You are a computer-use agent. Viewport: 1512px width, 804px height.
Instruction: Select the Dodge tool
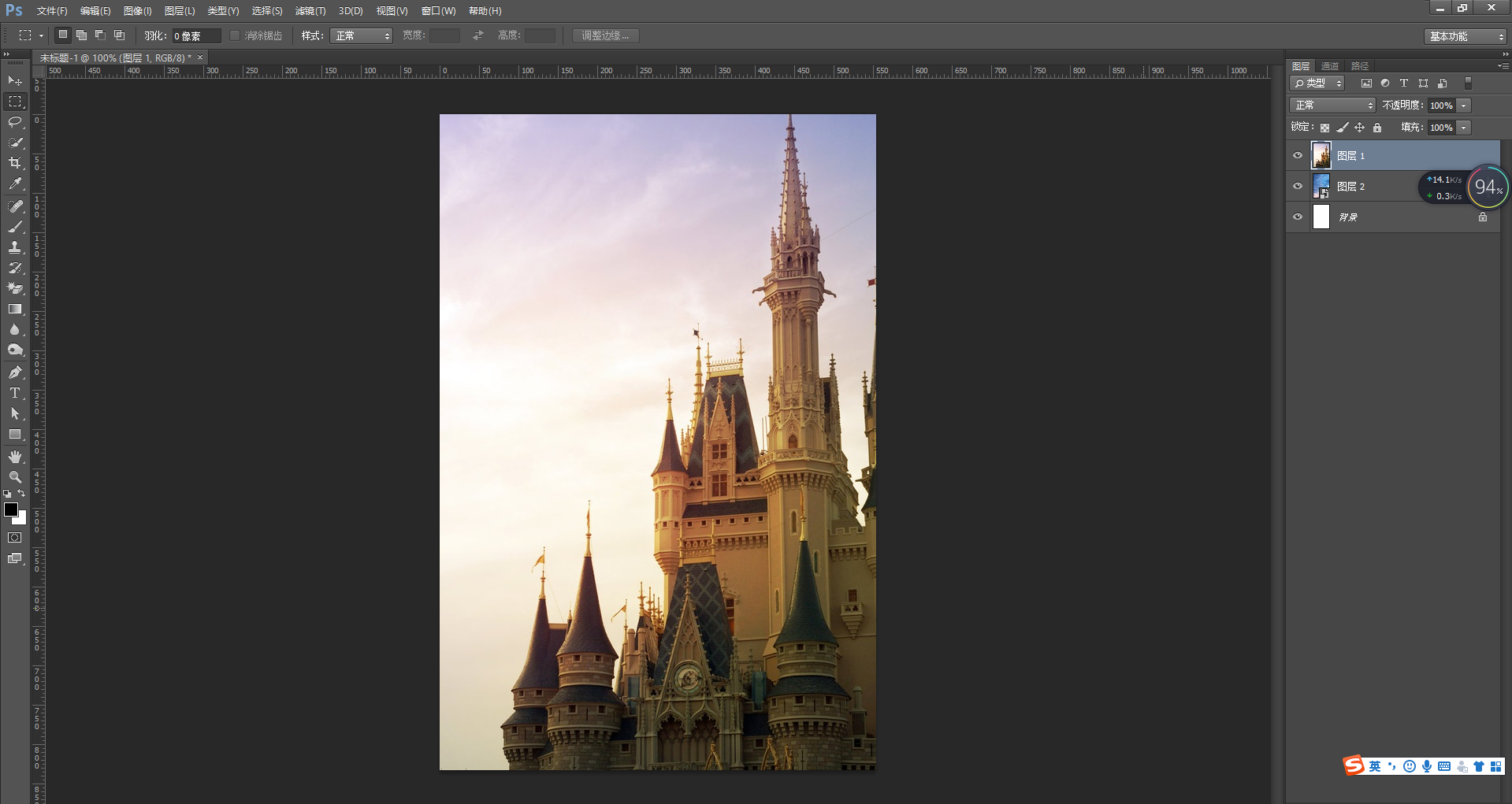click(15, 350)
